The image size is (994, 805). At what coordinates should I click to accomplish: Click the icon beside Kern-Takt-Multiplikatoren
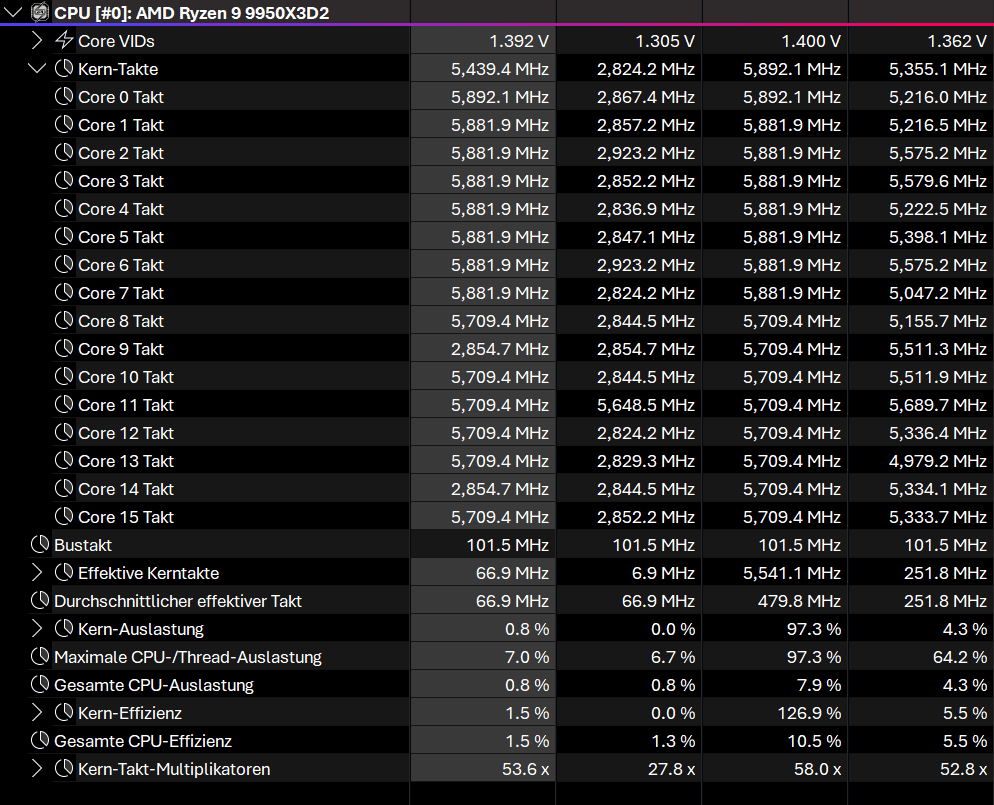[64, 768]
